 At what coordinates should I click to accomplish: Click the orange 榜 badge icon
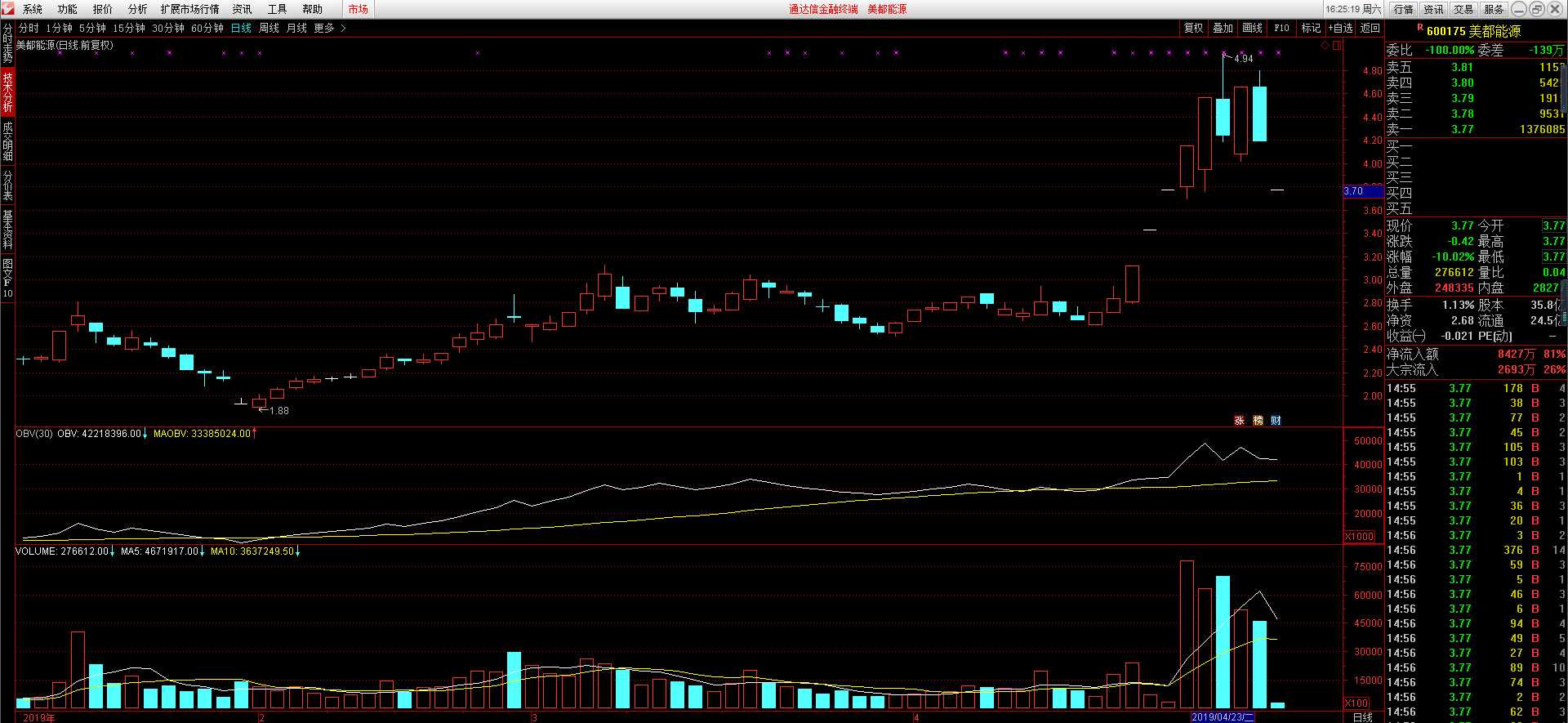coord(1258,421)
